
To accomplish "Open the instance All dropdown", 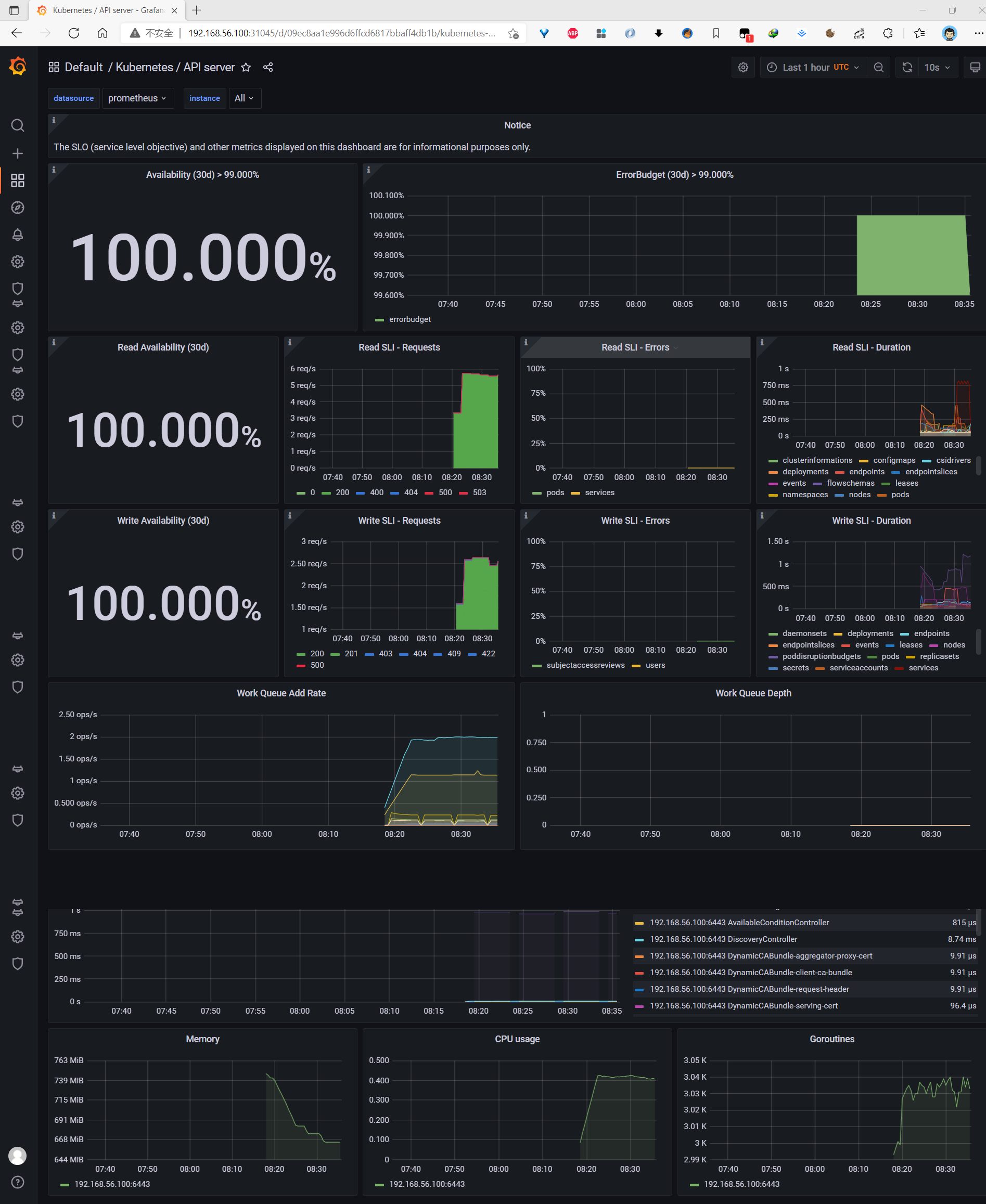I will 244,98.
